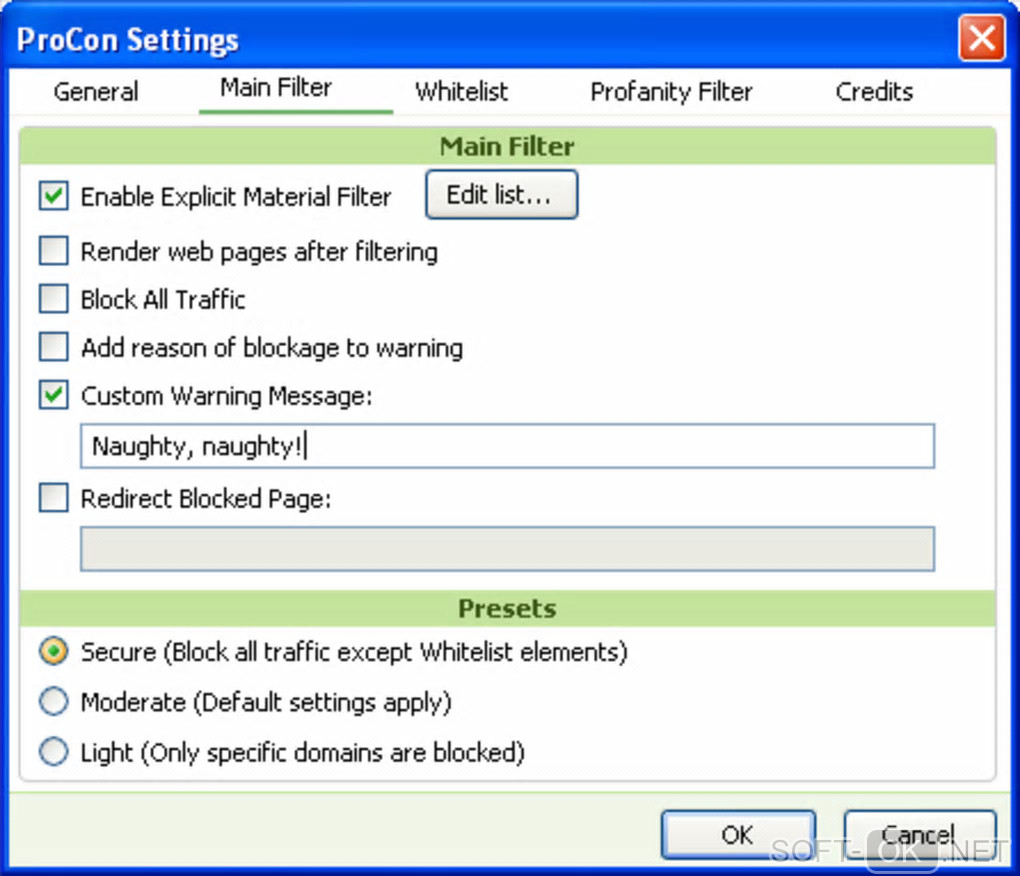Select the Light preset radio button
Viewport: 1020px width, 876px height.
click(x=53, y=752)
